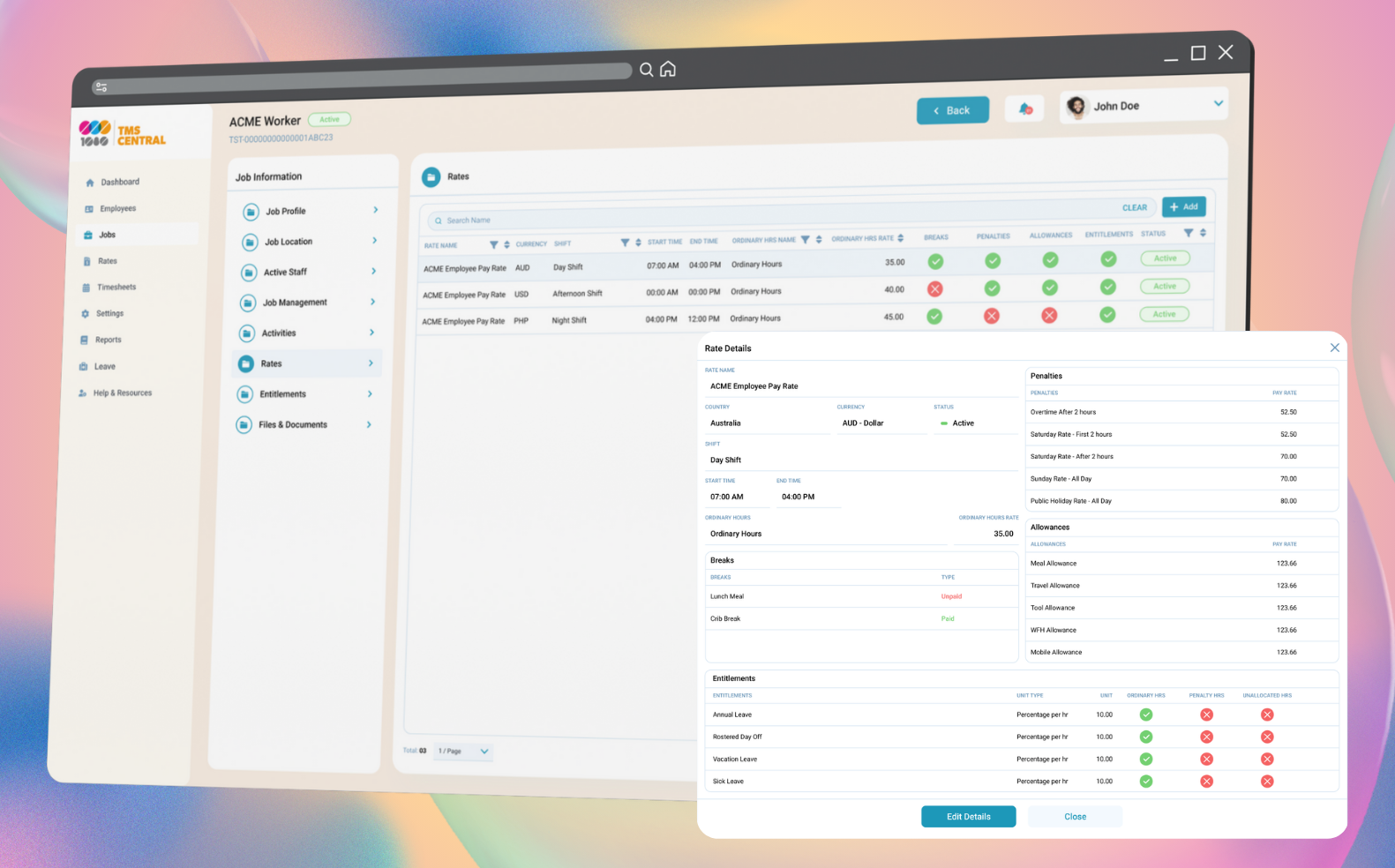This screenshot has height=868, width=1395.
Task: Click the home icon in the address bar
Action: (x=668, y=69)
